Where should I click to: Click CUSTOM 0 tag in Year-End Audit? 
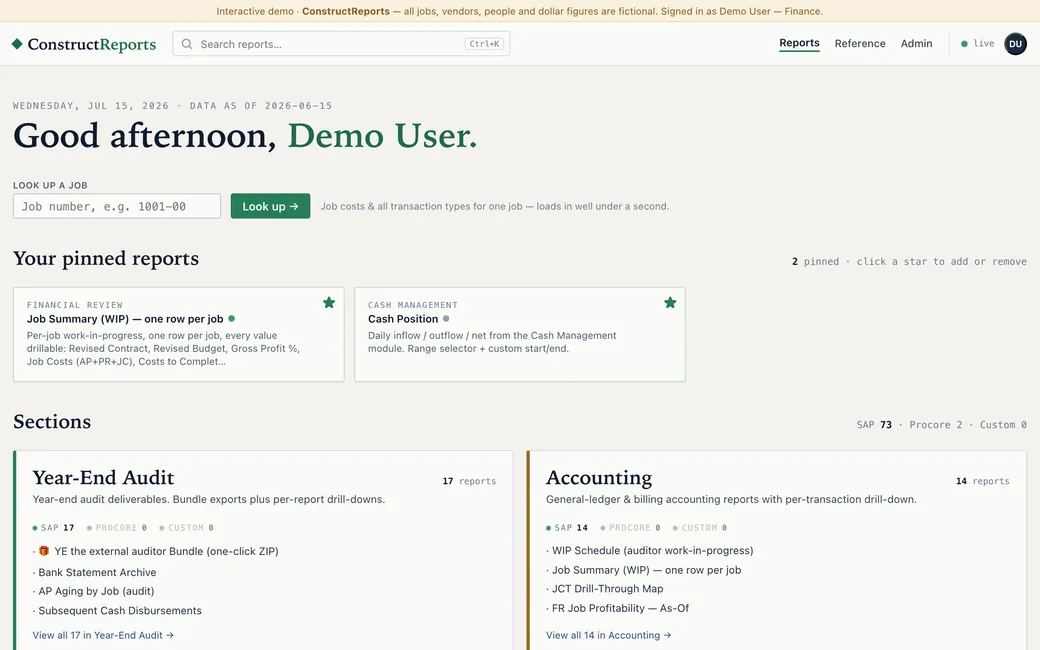(186, 527)
